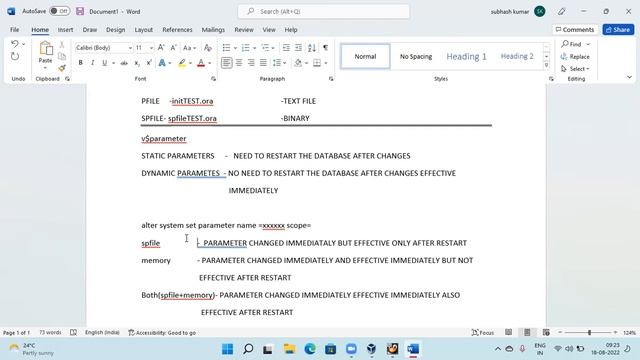The image size is (640, 360).
Task: Expand the Numbering list dropdown
Action: coord(254,48)
